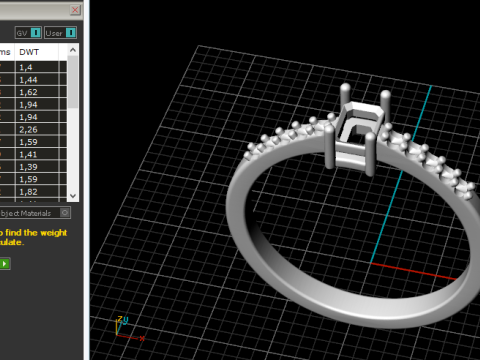Click the DWT column header

pyautogui.click(x=37, y=52)
